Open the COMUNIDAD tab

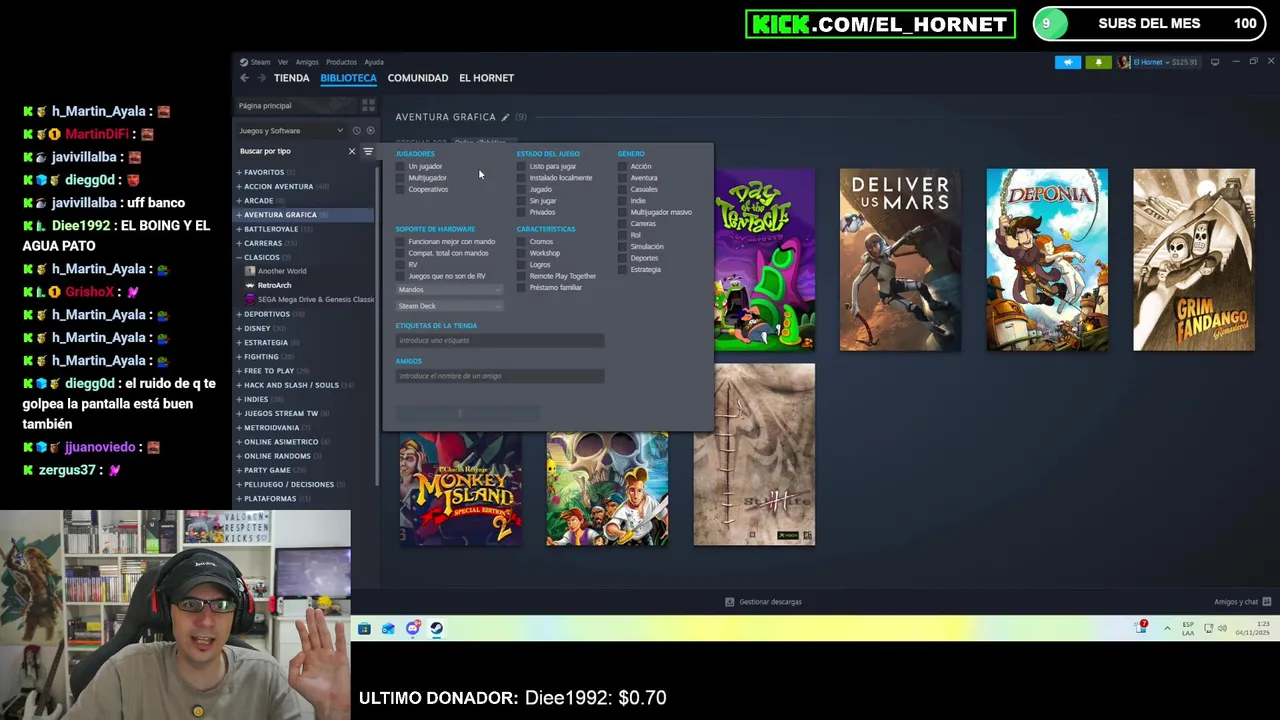tap(418, 78)
